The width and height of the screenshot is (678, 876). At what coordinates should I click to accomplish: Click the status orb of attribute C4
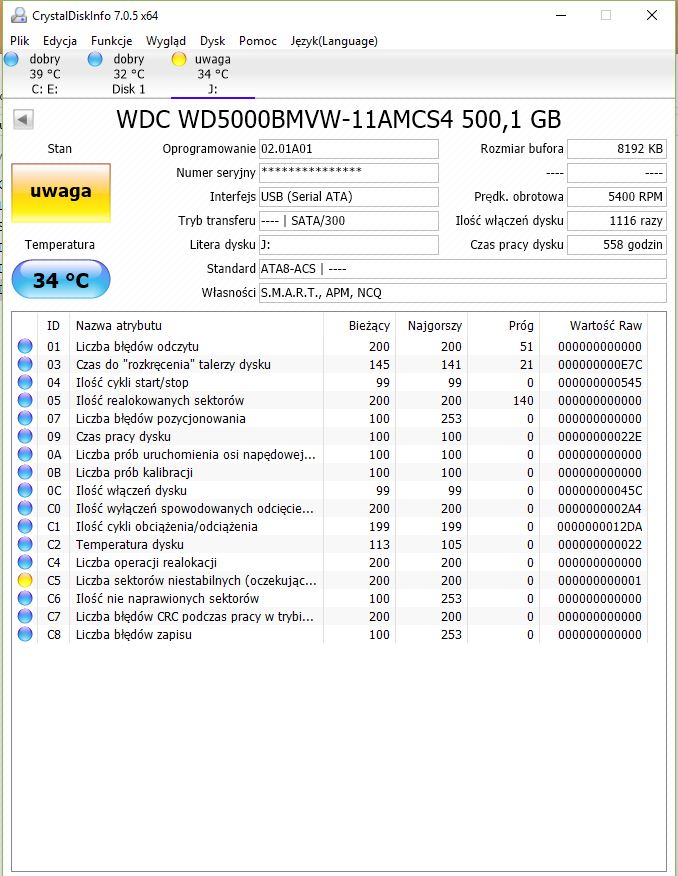point(25,562)
